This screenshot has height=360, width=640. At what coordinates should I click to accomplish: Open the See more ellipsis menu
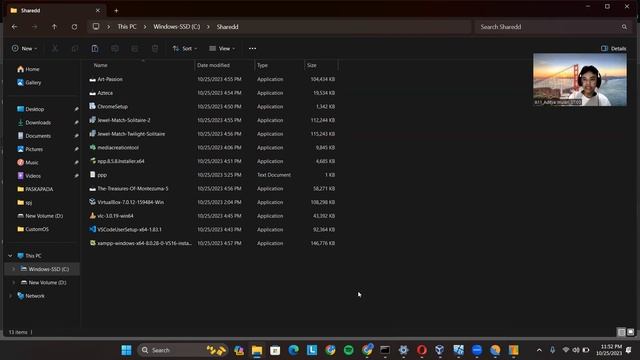click(x=252, y=49)
